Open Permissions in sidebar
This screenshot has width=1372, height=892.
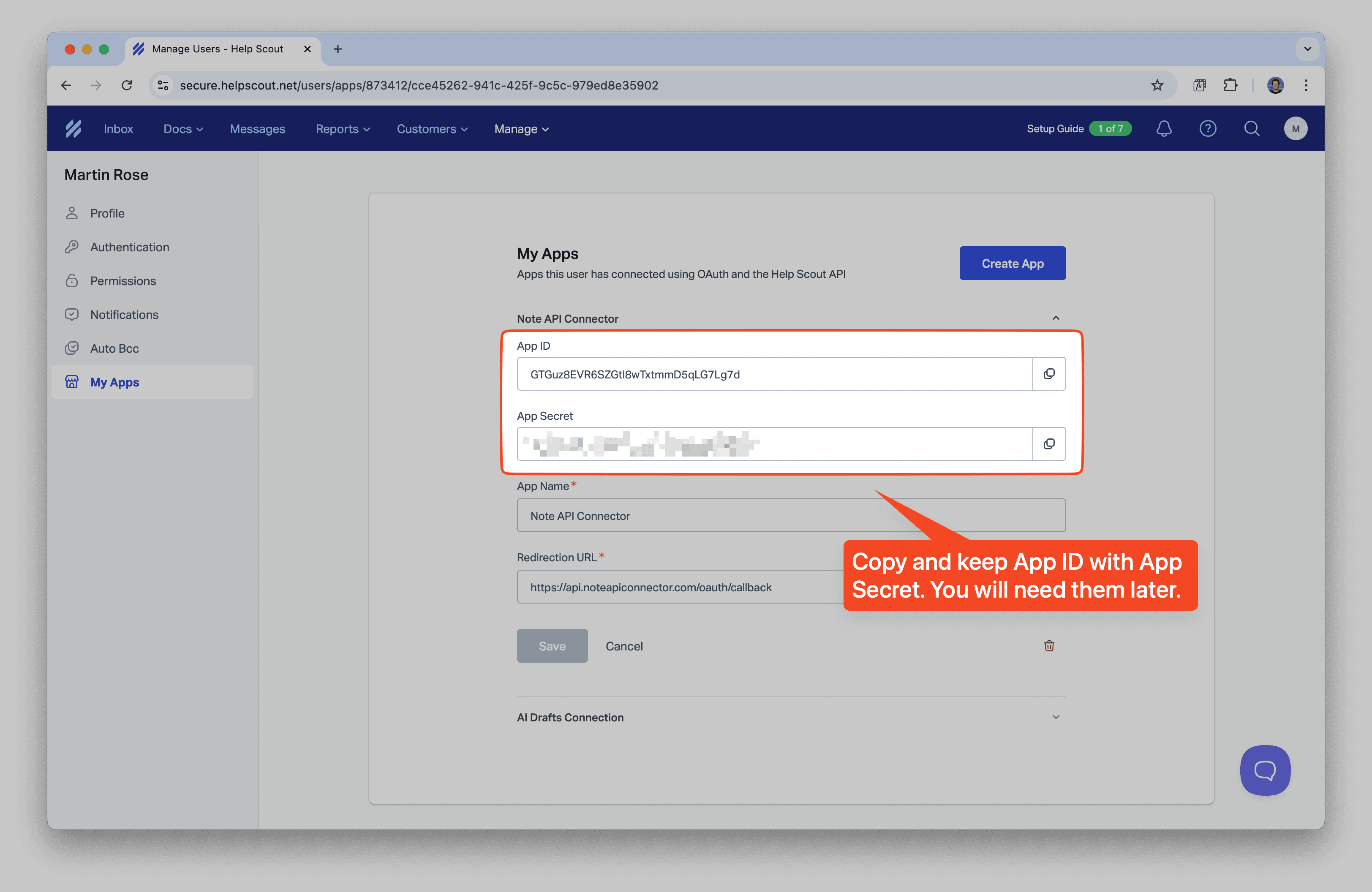pyautogui.click(x=152, y=280)
